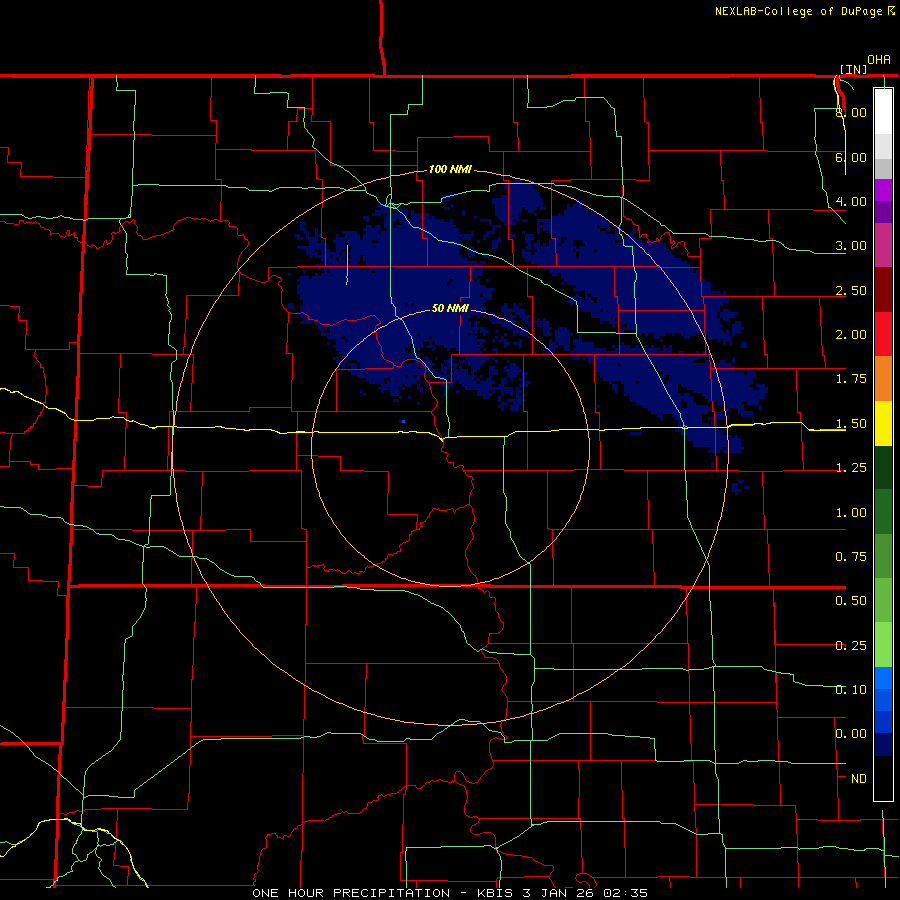Select the navy swatch just above ND
Screen dimensions: 900x900
pos(883,744)
